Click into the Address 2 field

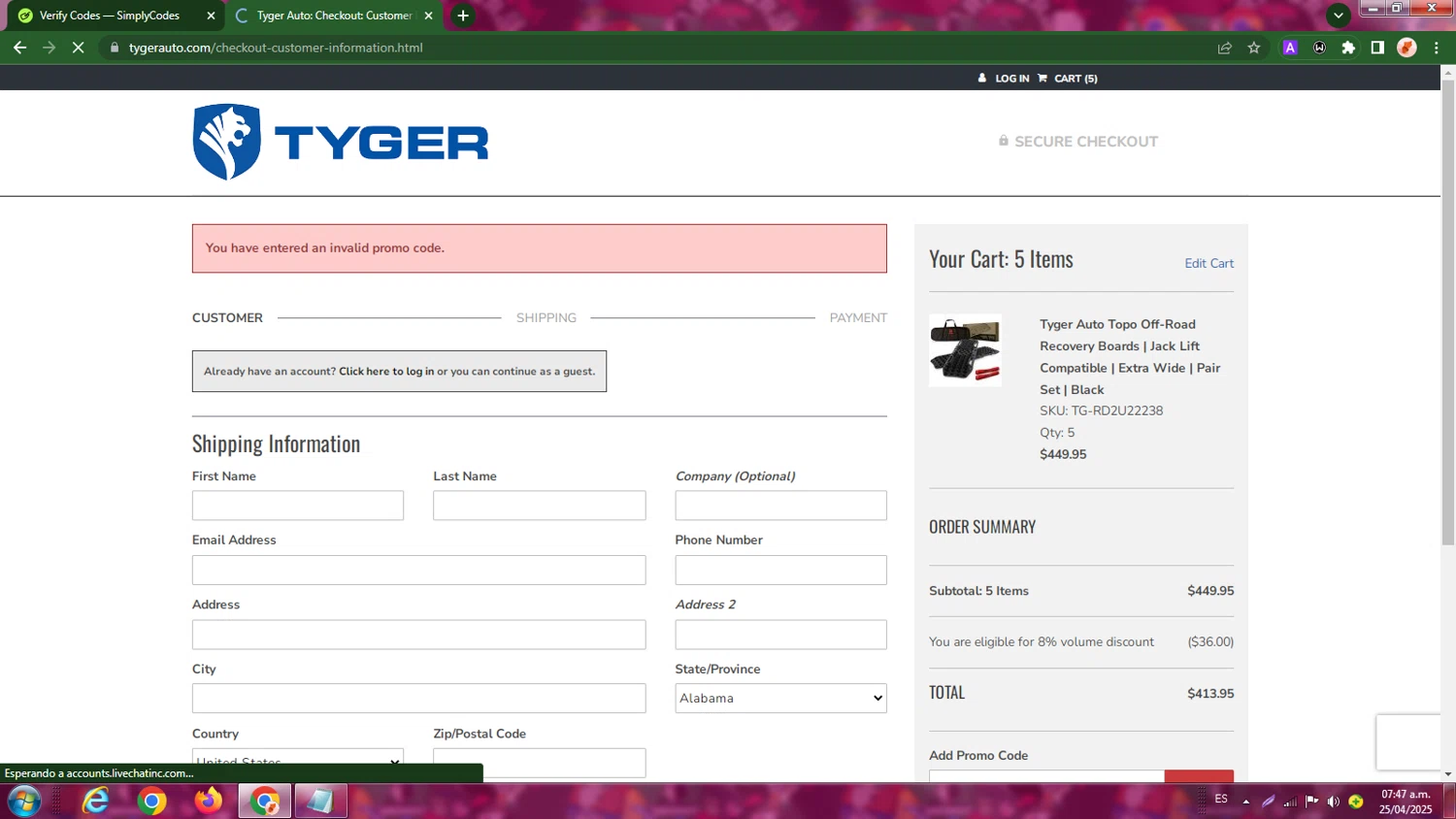click(780, 635)
